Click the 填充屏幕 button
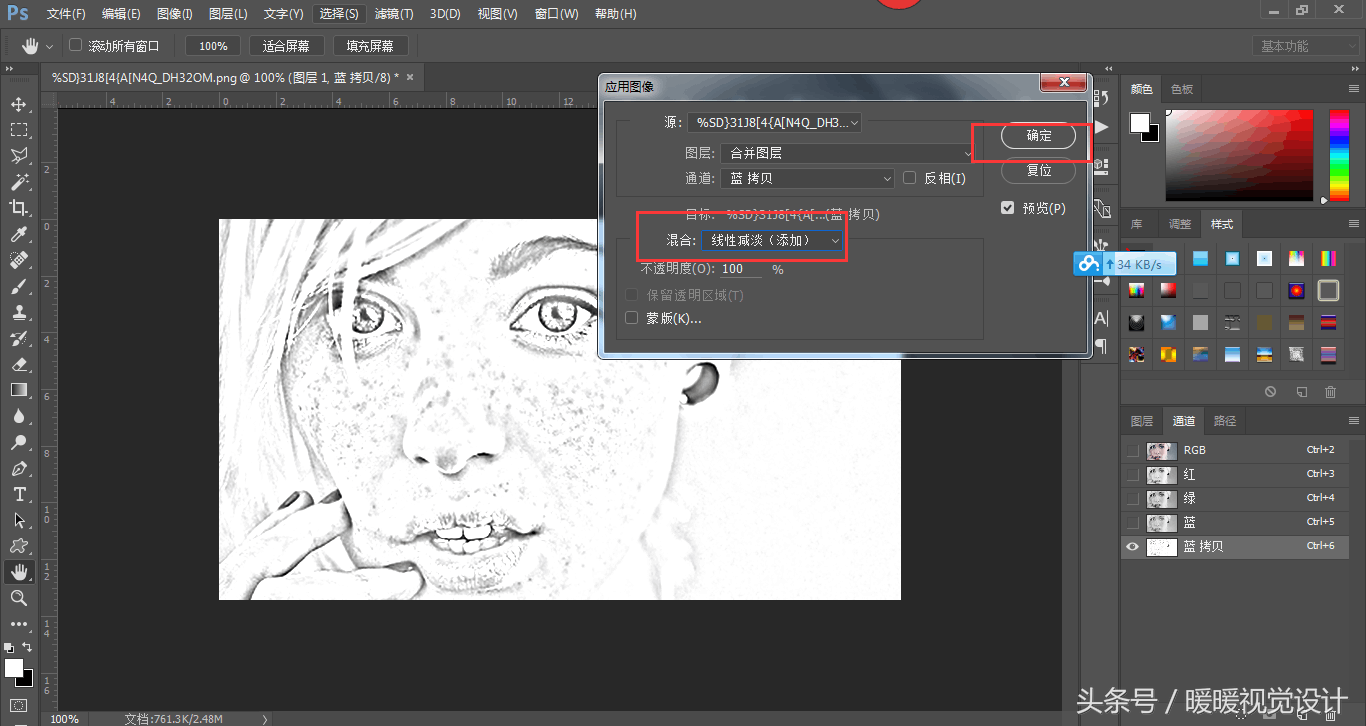Image resolution: width=1366 pixels, height=726 pixels. click(x=370, y=46)
